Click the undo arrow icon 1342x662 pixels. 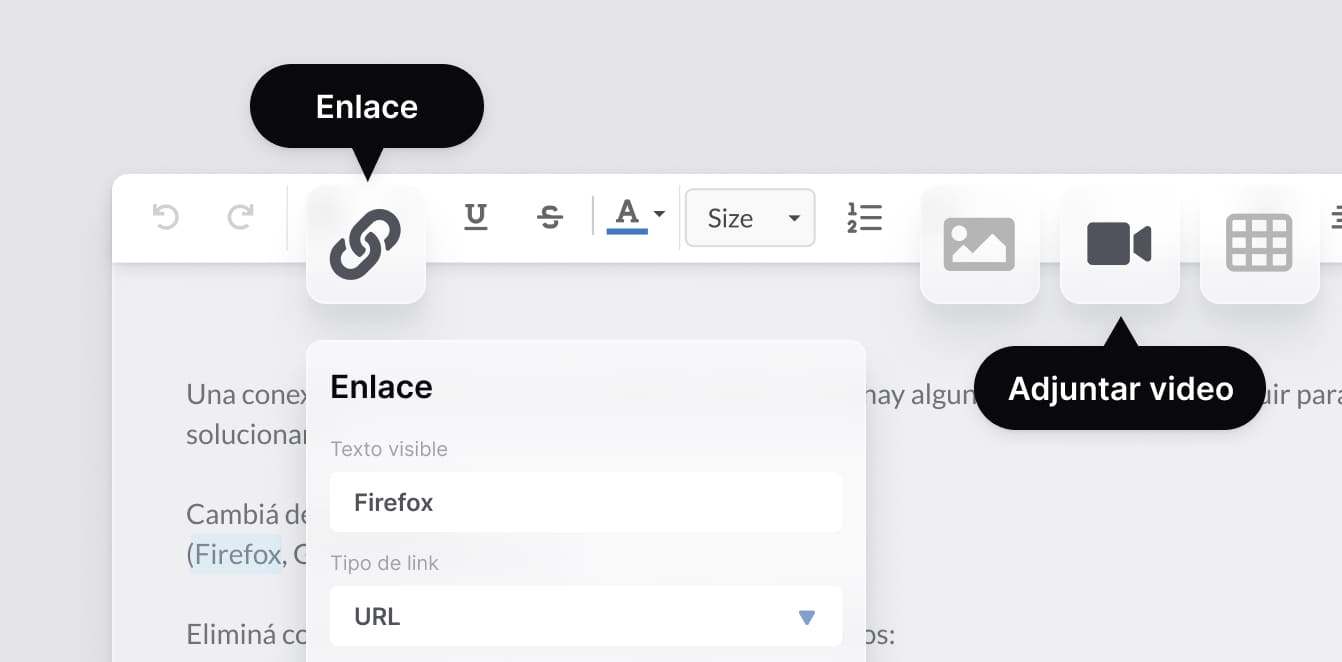click(x=165, y=217)
